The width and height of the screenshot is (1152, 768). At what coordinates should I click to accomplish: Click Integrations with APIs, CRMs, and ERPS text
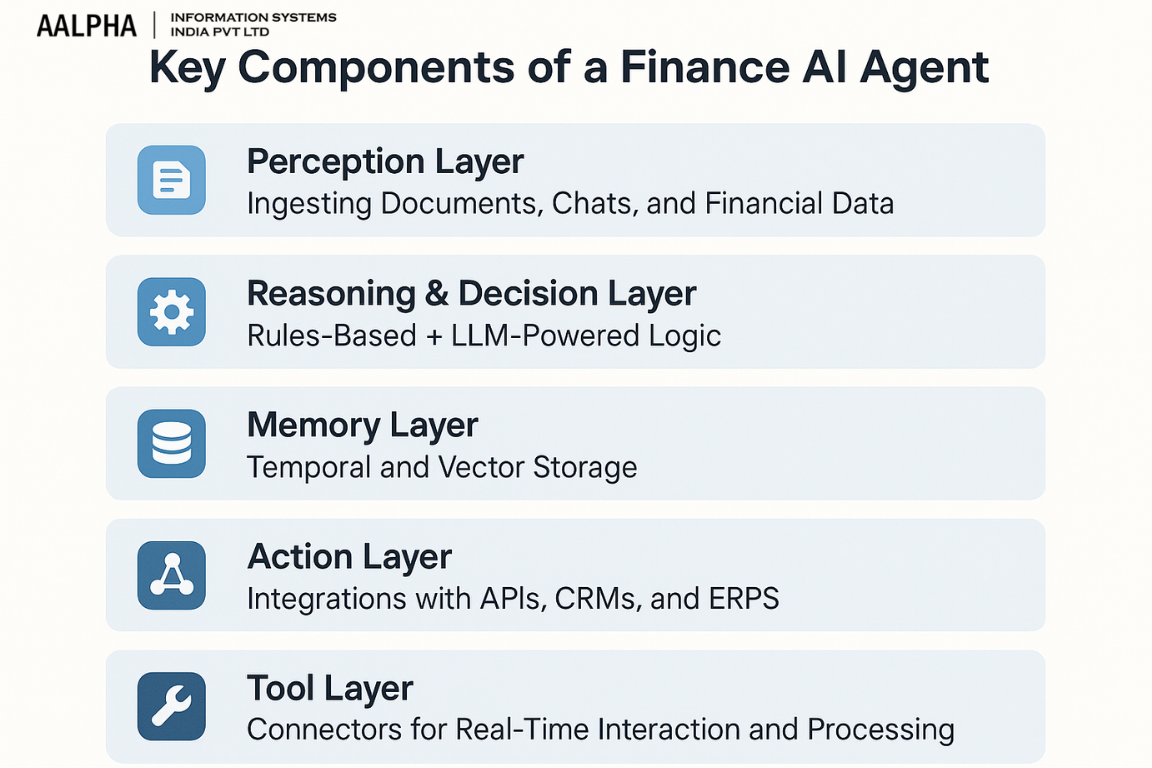tap(513, 599)
